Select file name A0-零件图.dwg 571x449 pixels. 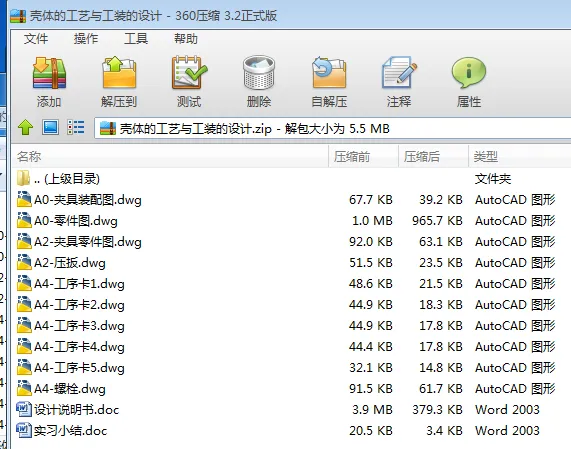tap(76, 221)
